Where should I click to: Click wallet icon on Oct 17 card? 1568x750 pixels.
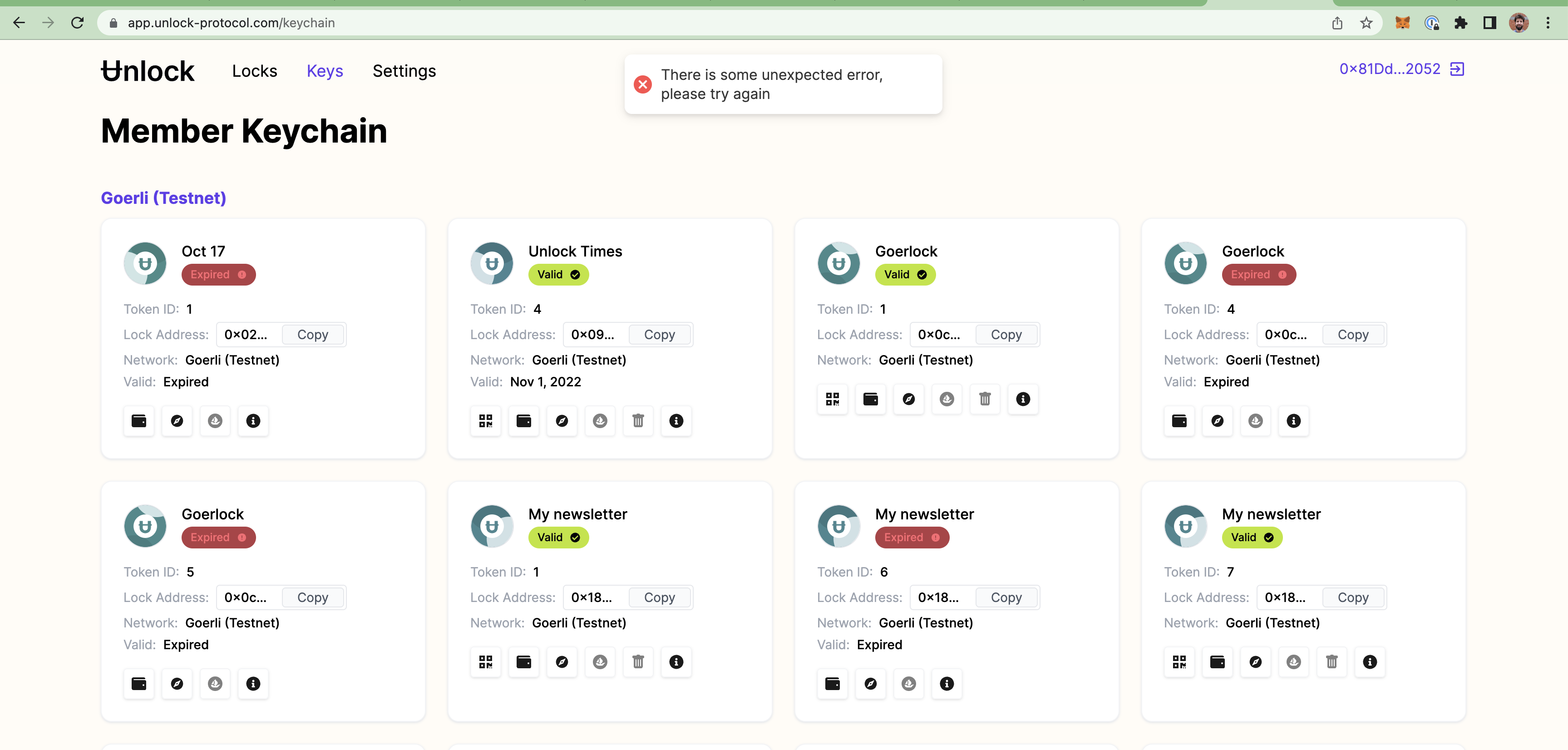click(x=139, y=421)
